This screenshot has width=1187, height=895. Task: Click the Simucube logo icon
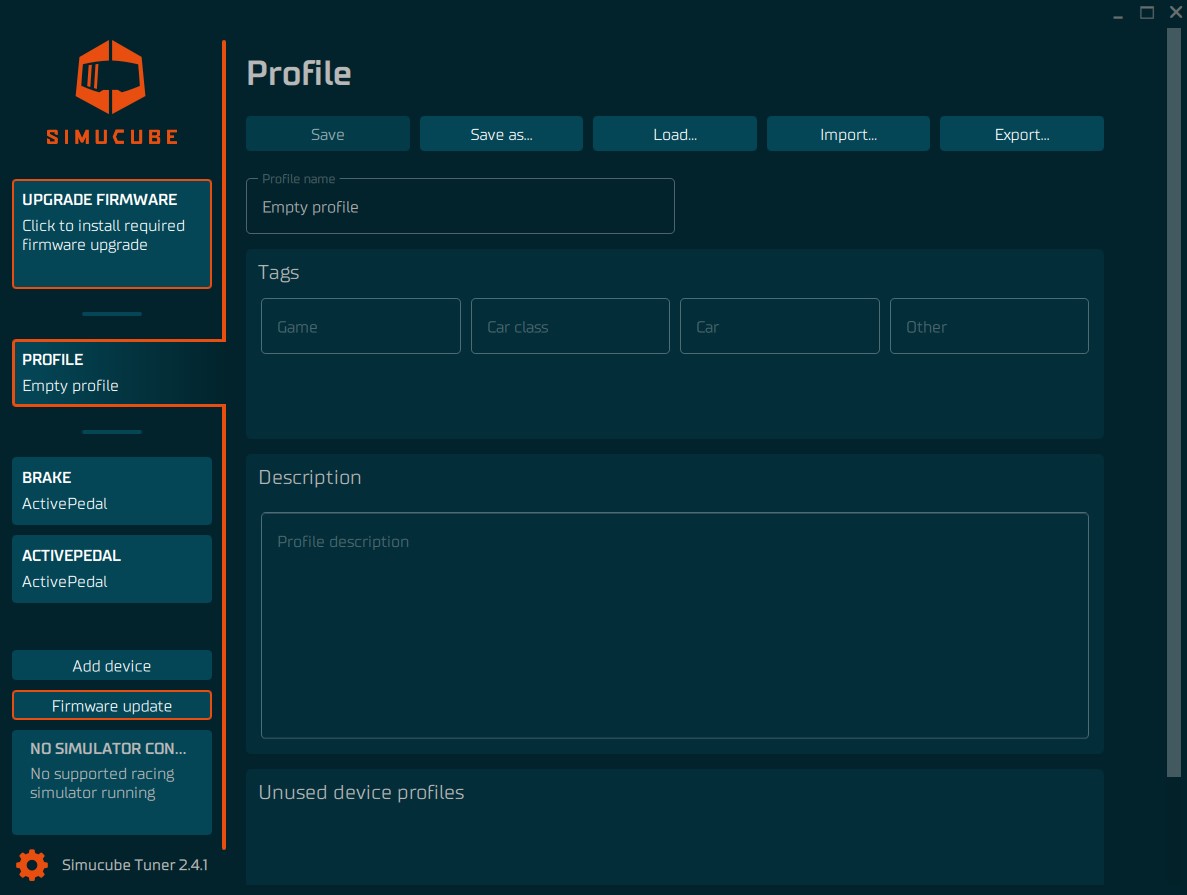111,77
